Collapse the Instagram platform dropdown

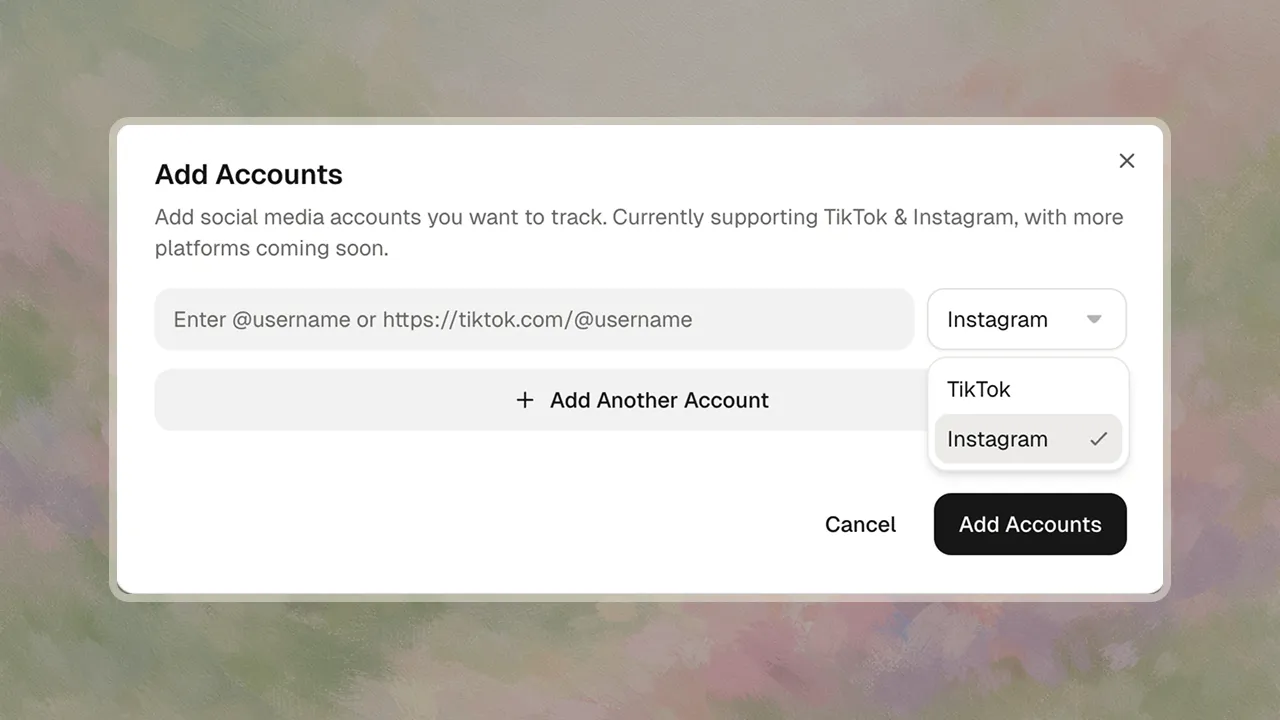[x=1026, y=320]
